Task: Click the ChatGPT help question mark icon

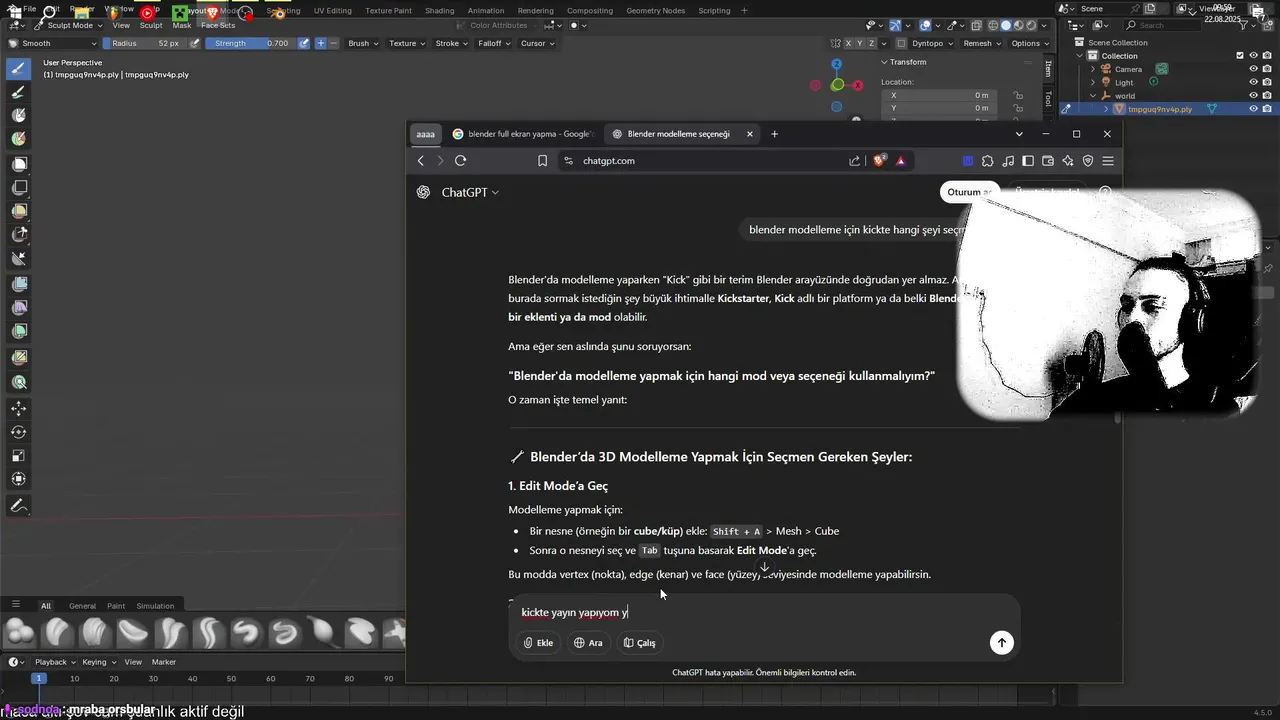Action: [x=1105, y=192]
